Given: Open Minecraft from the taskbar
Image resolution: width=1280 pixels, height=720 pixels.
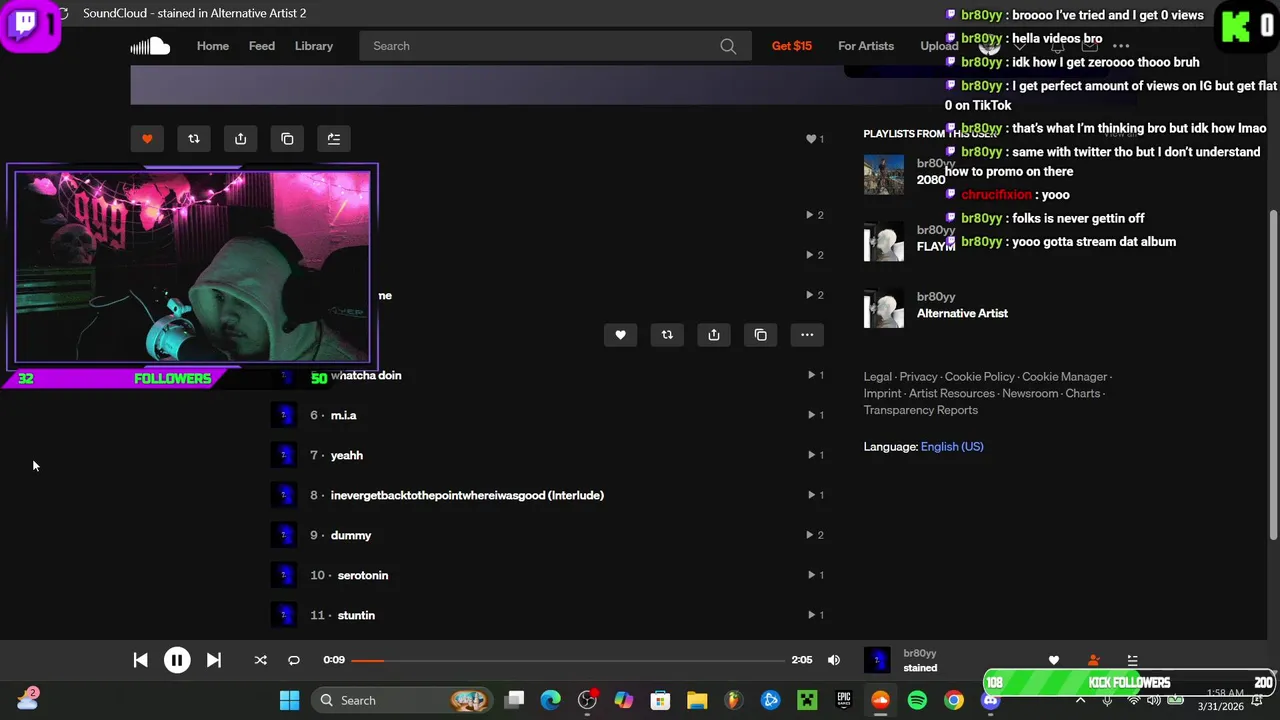Looking at the screenshot, I should pos(807,700).
